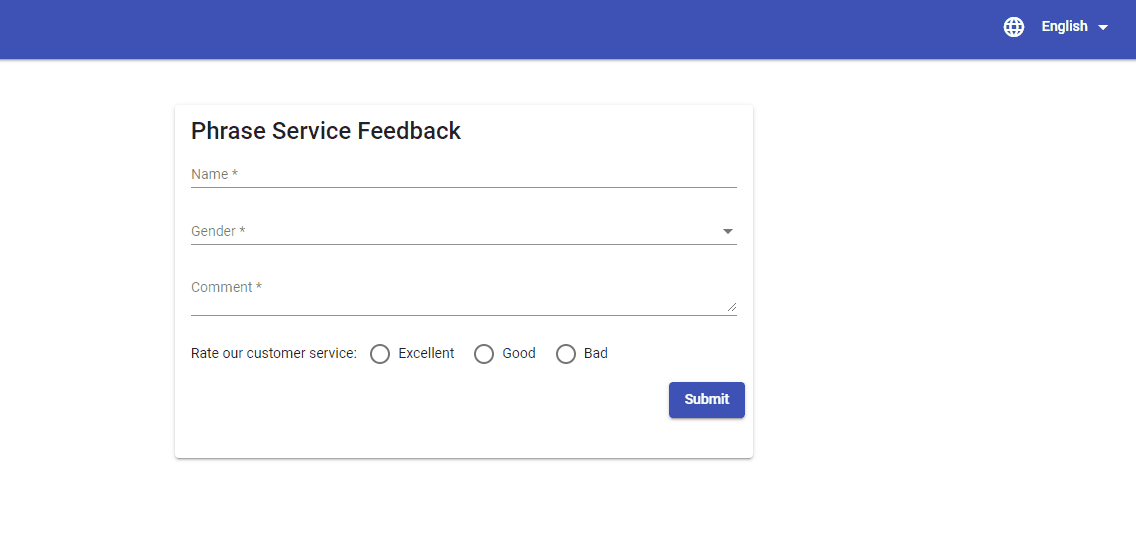
Task: Submit the feedback form
Action: (x=706, y=400)
